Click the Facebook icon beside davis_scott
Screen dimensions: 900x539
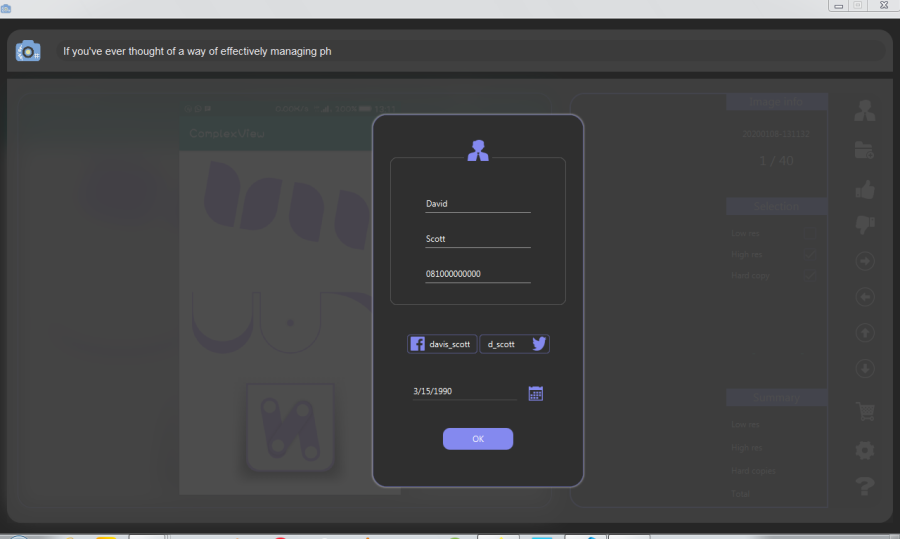click(417, 344)
